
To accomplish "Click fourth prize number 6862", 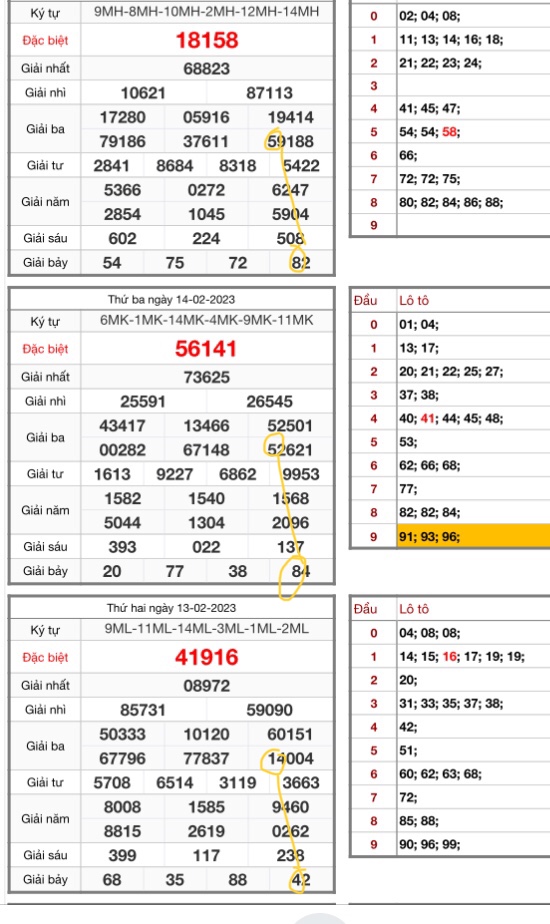I will (238, 474).
